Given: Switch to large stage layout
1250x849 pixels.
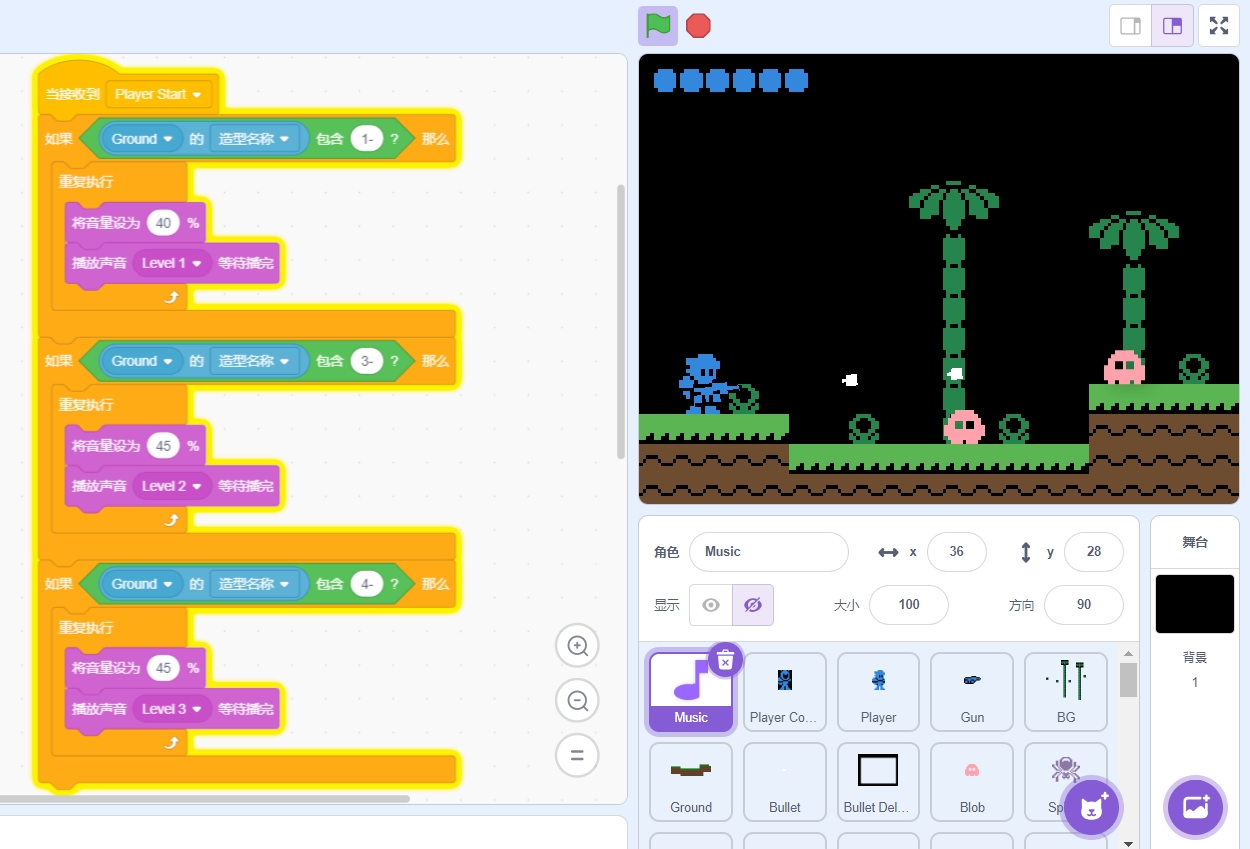Looking at the screenshot, I should point(1172,26).
